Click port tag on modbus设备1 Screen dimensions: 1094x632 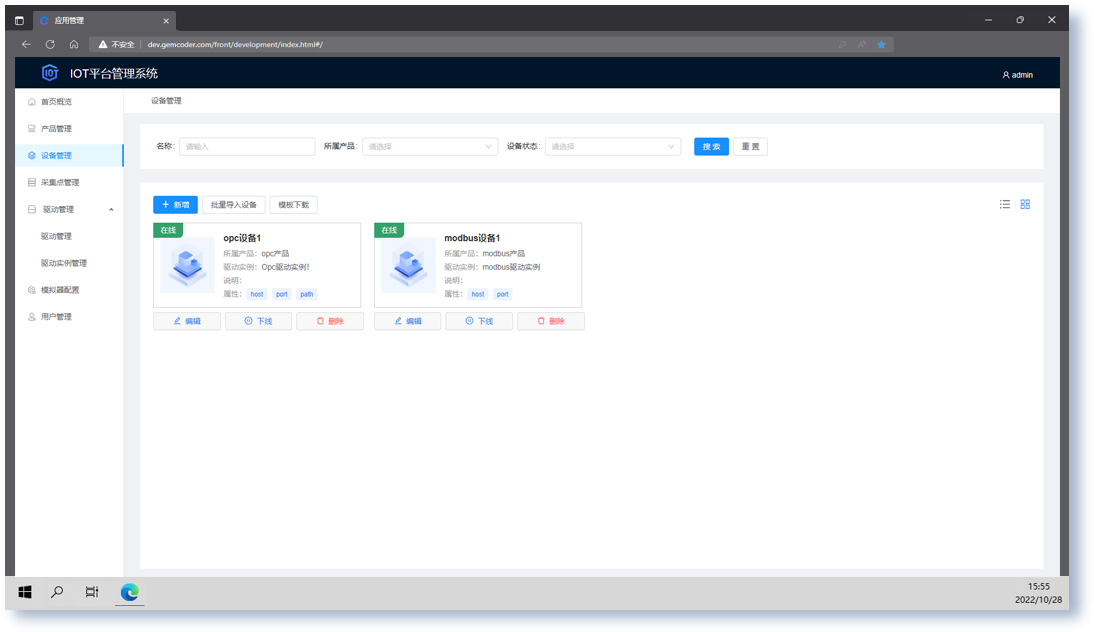coord(502,294)
